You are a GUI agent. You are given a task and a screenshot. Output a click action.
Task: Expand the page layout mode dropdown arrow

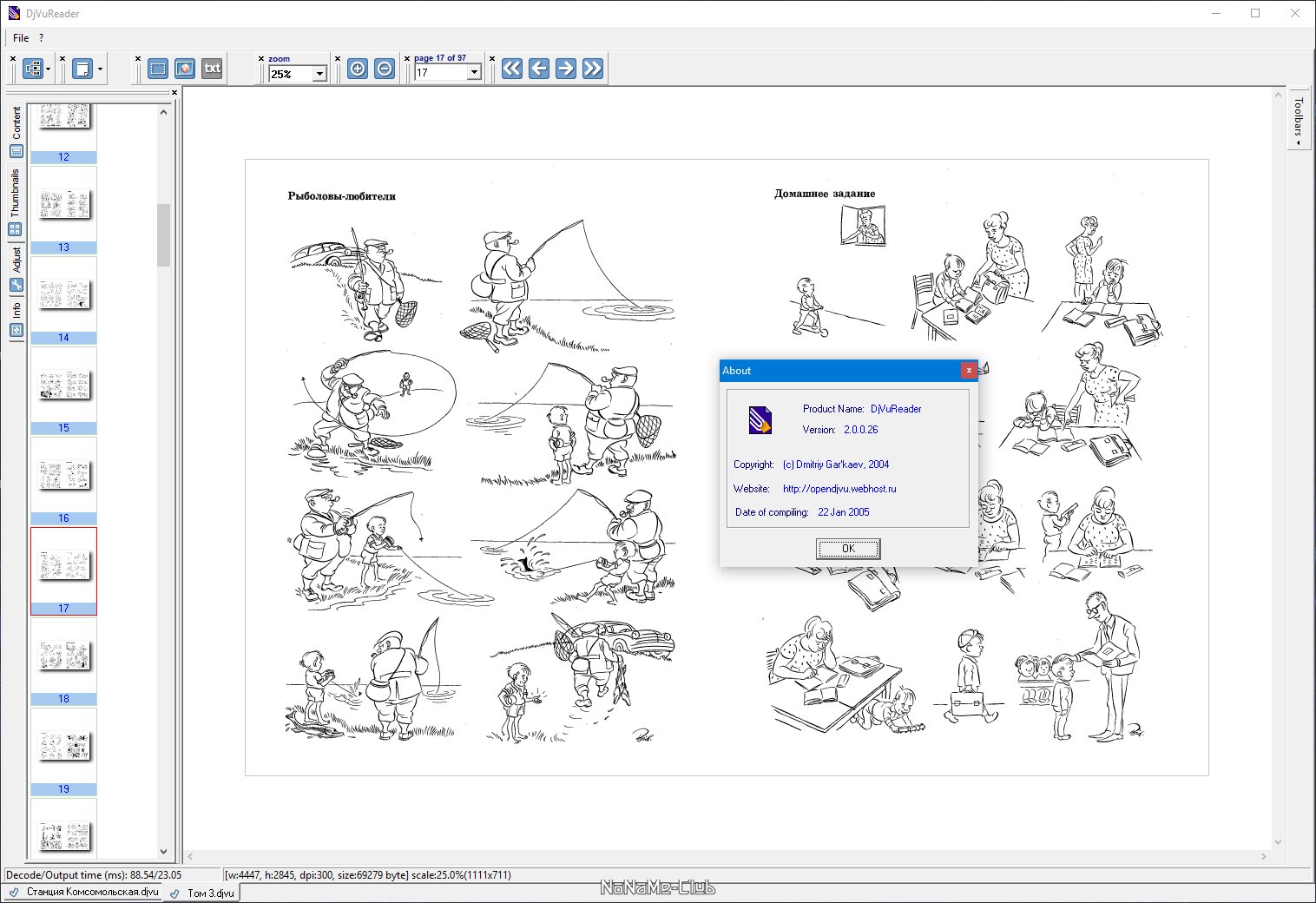(100, 69)
